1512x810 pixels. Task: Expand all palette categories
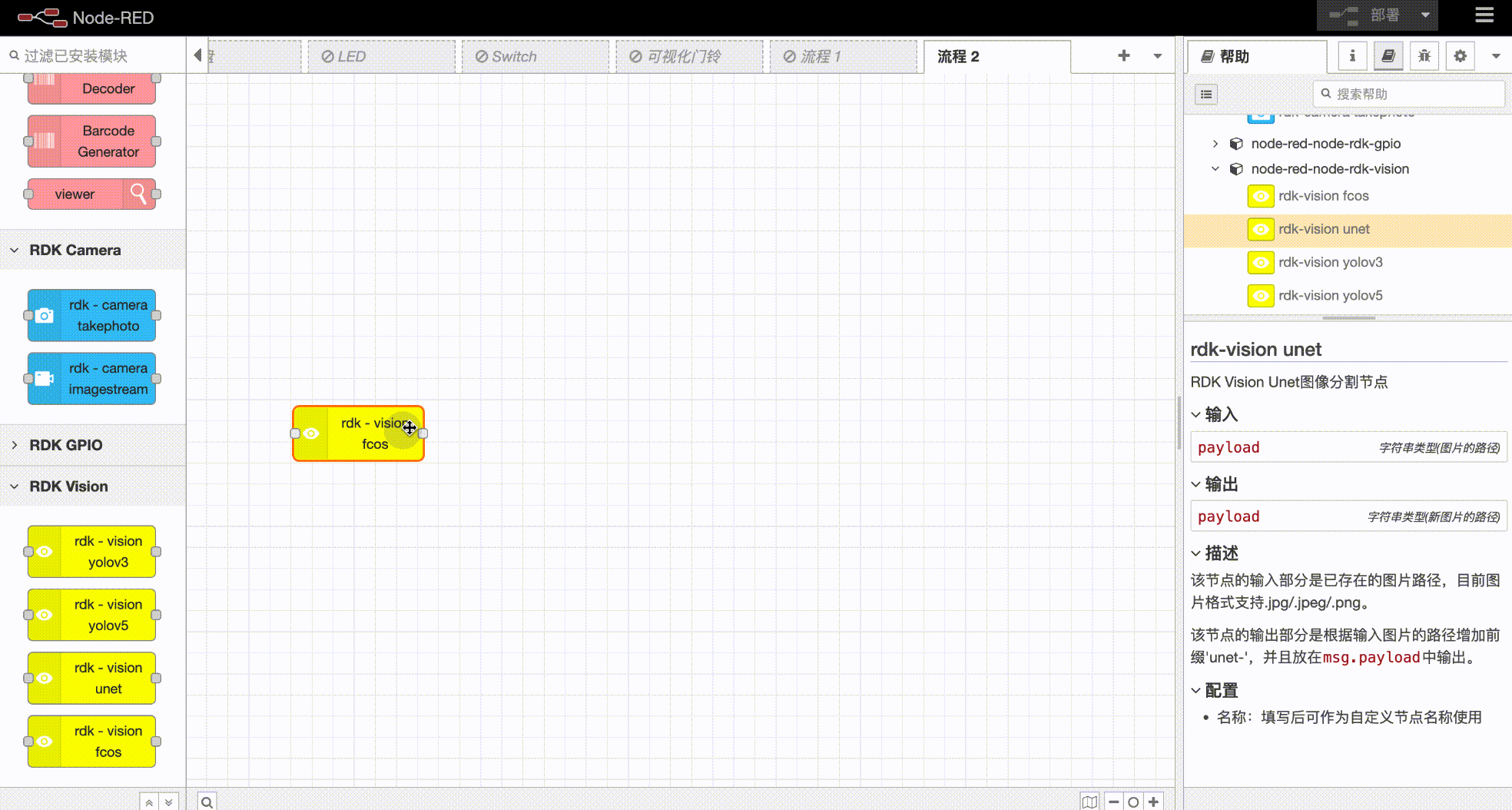click(169, 802)
